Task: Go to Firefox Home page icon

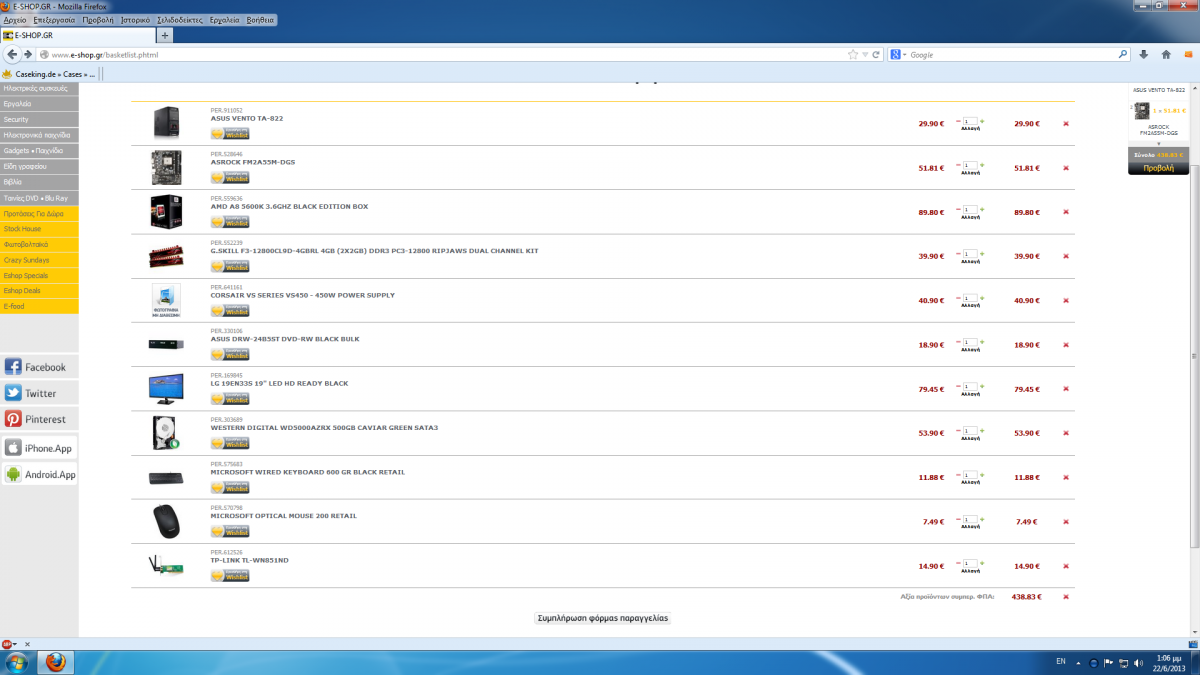Action: 1166,54
